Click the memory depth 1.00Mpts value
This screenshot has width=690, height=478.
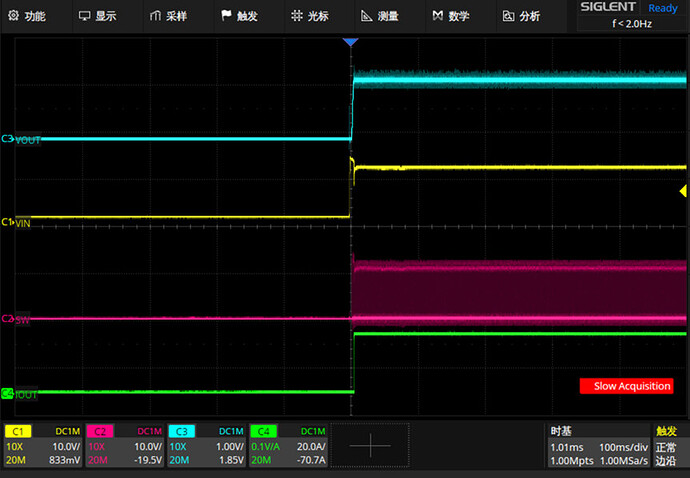(x=572, y=460)
